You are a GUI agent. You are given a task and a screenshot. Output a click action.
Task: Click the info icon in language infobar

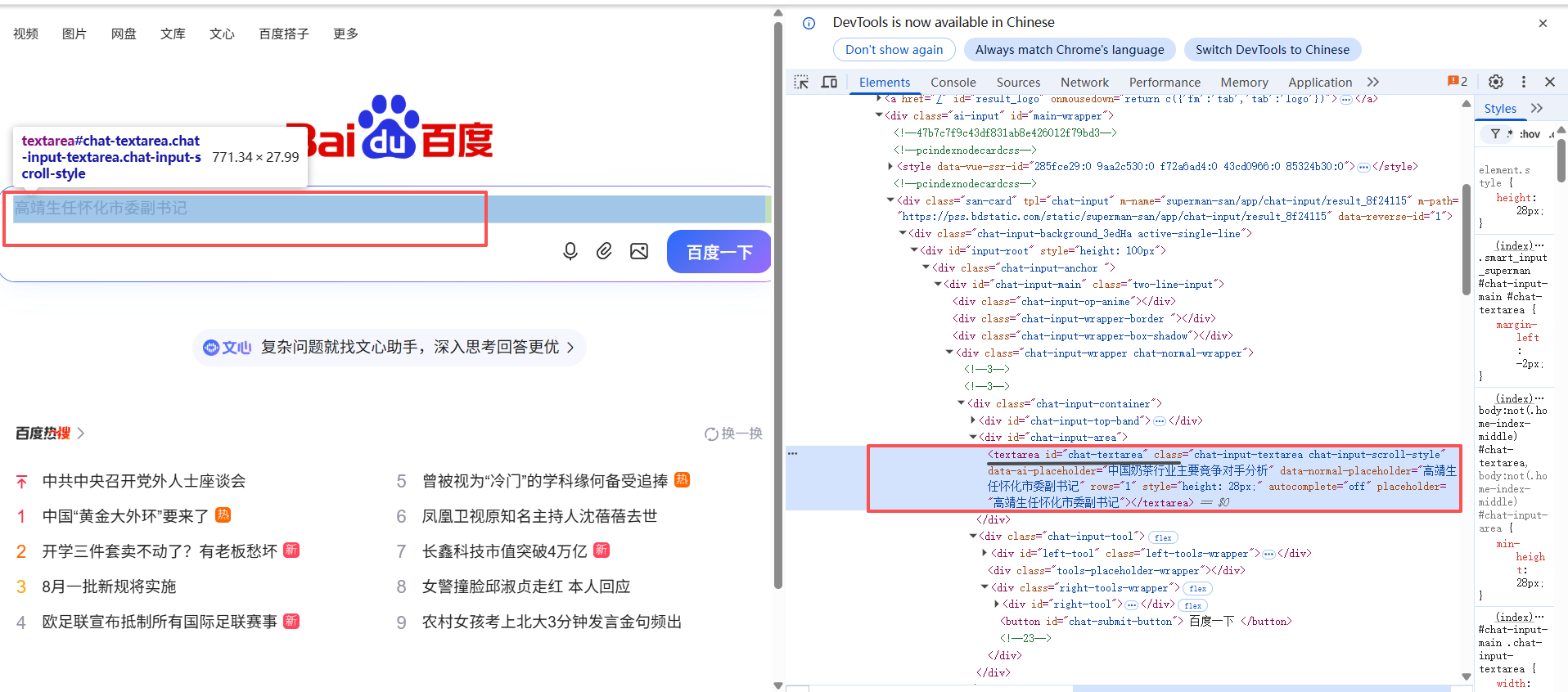tap(809, 23)
